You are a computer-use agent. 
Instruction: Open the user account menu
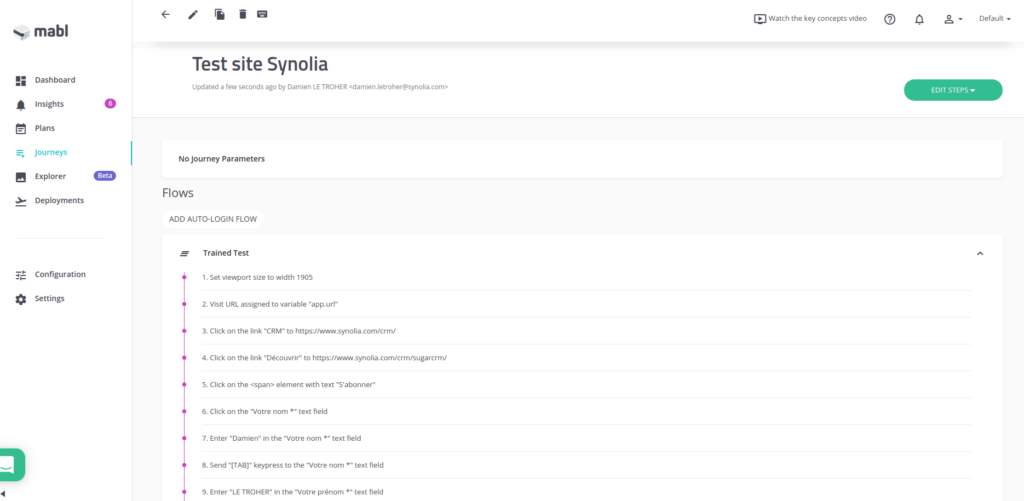(x=953, y=19)
